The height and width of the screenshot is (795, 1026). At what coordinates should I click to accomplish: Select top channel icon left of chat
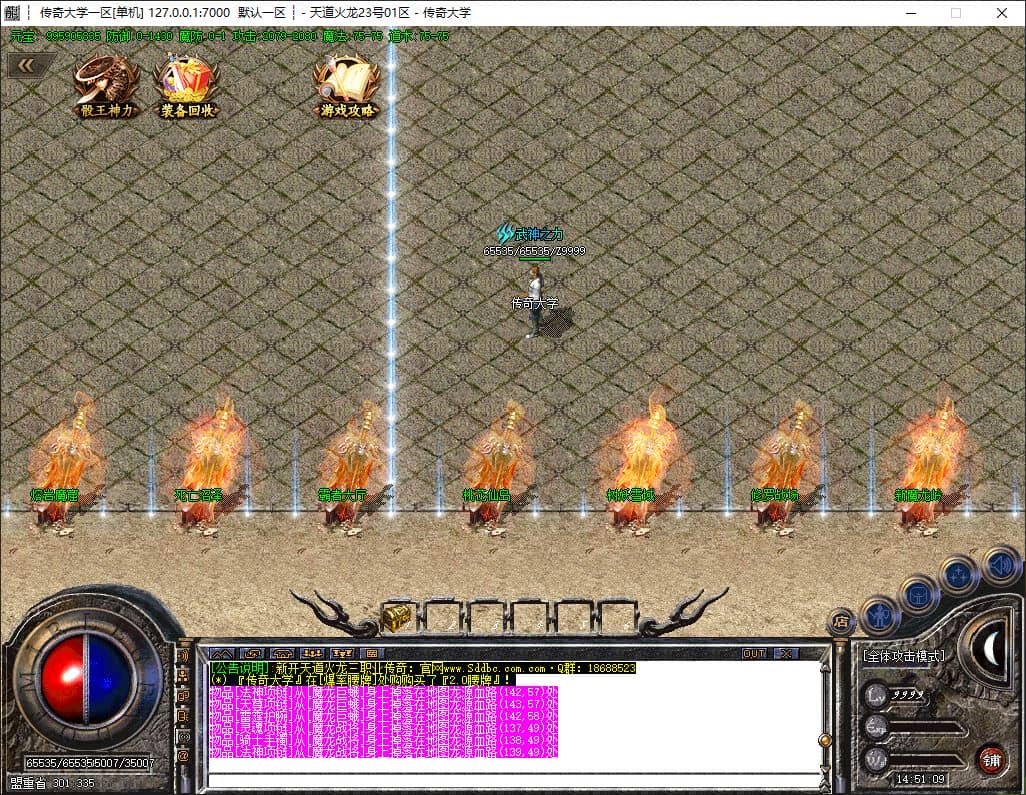coord(184,656)
